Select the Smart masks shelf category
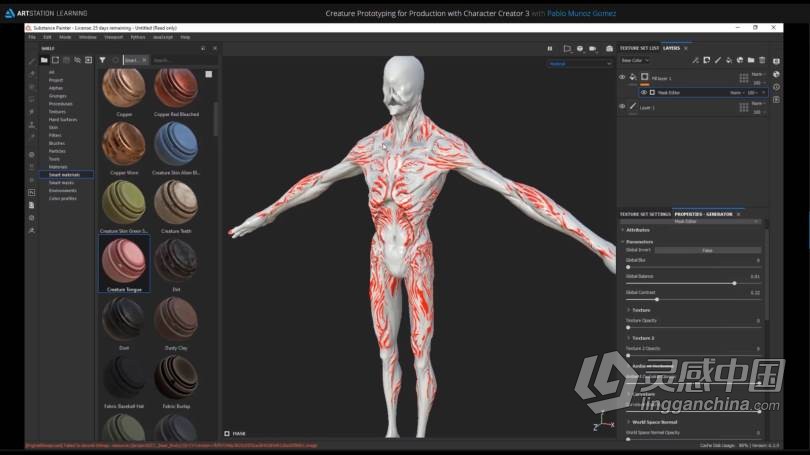This screenshot has width=810, height=455. (x=61, y=183)
